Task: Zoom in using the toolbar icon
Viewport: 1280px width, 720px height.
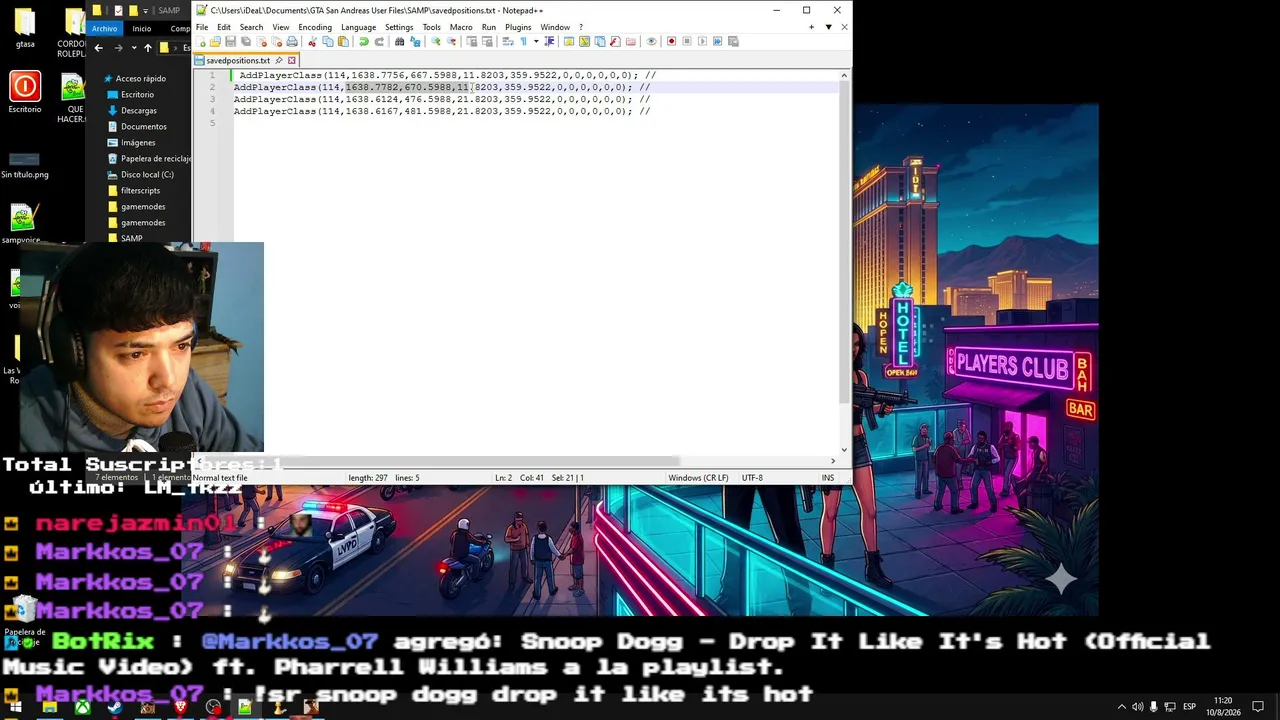Action: (x=436, y=42)
